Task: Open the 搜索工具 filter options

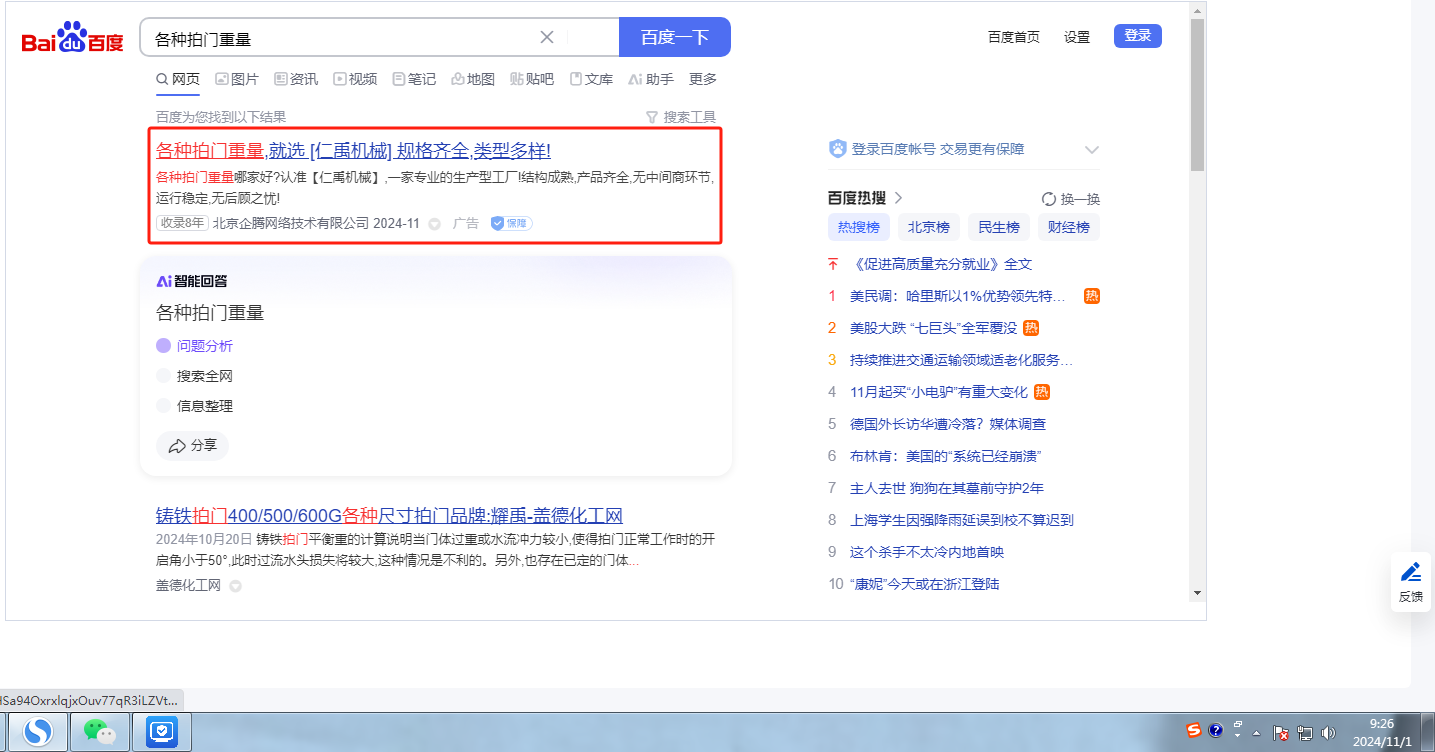Action: [681, 117]
